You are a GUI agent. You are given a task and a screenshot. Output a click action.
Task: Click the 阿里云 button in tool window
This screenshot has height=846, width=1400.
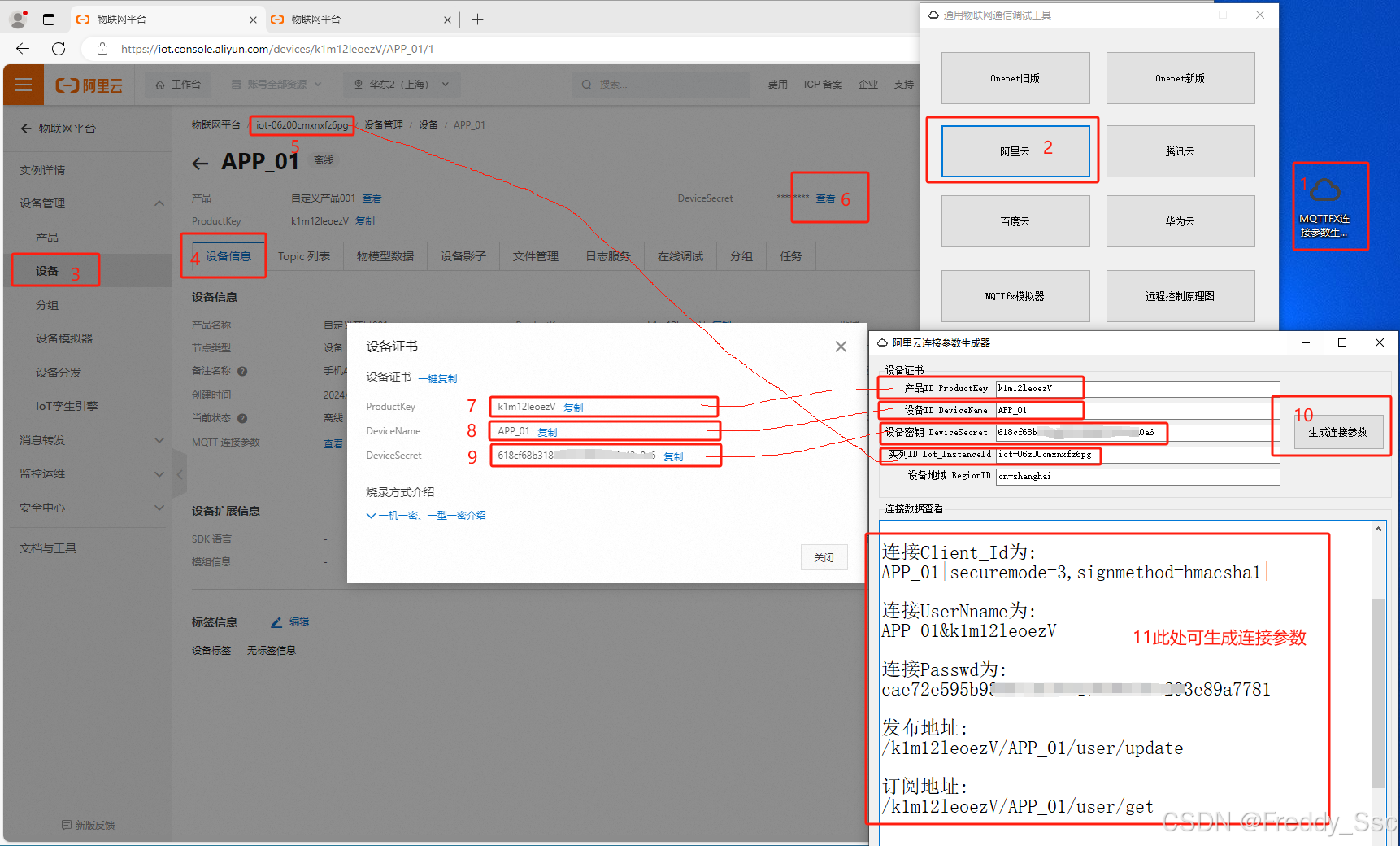(1015, 151)
